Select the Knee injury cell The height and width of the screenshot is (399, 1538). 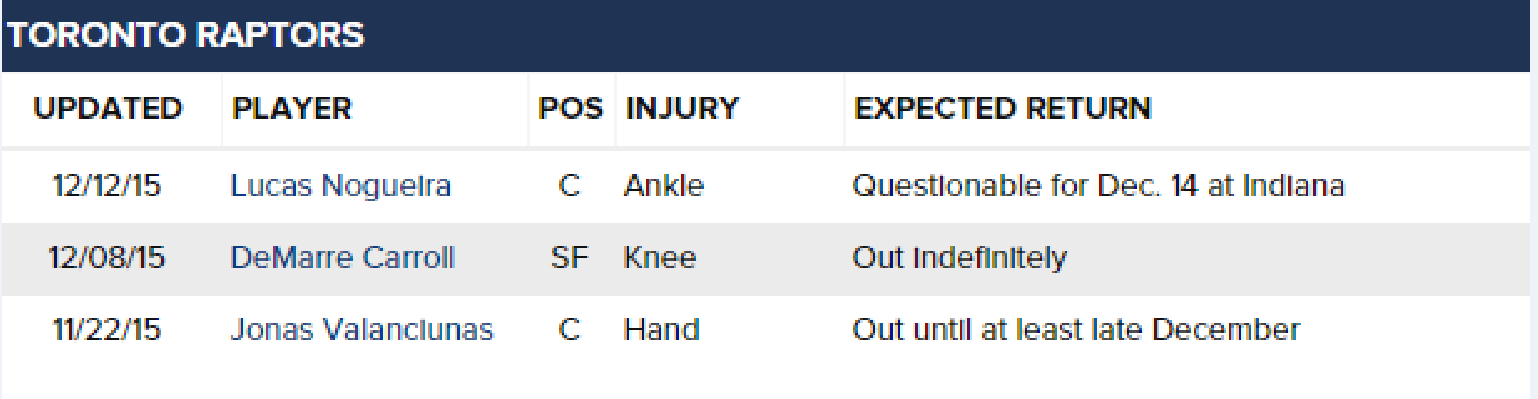coord(660,259)
